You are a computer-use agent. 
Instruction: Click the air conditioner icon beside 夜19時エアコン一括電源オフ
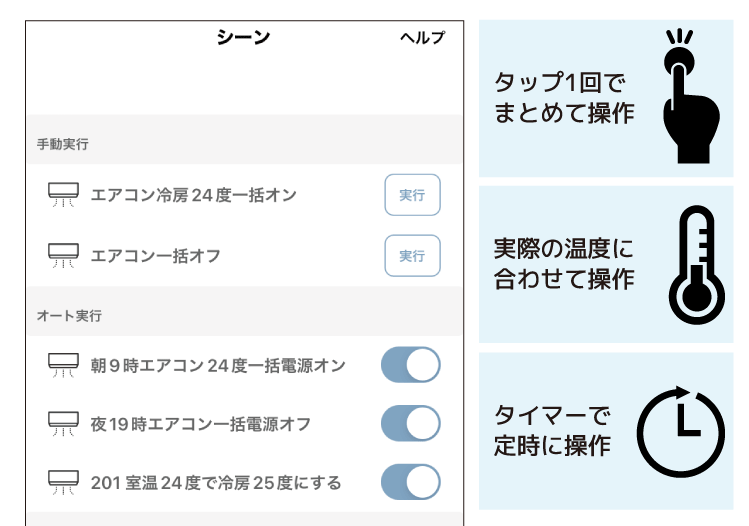tap(63, 424)
